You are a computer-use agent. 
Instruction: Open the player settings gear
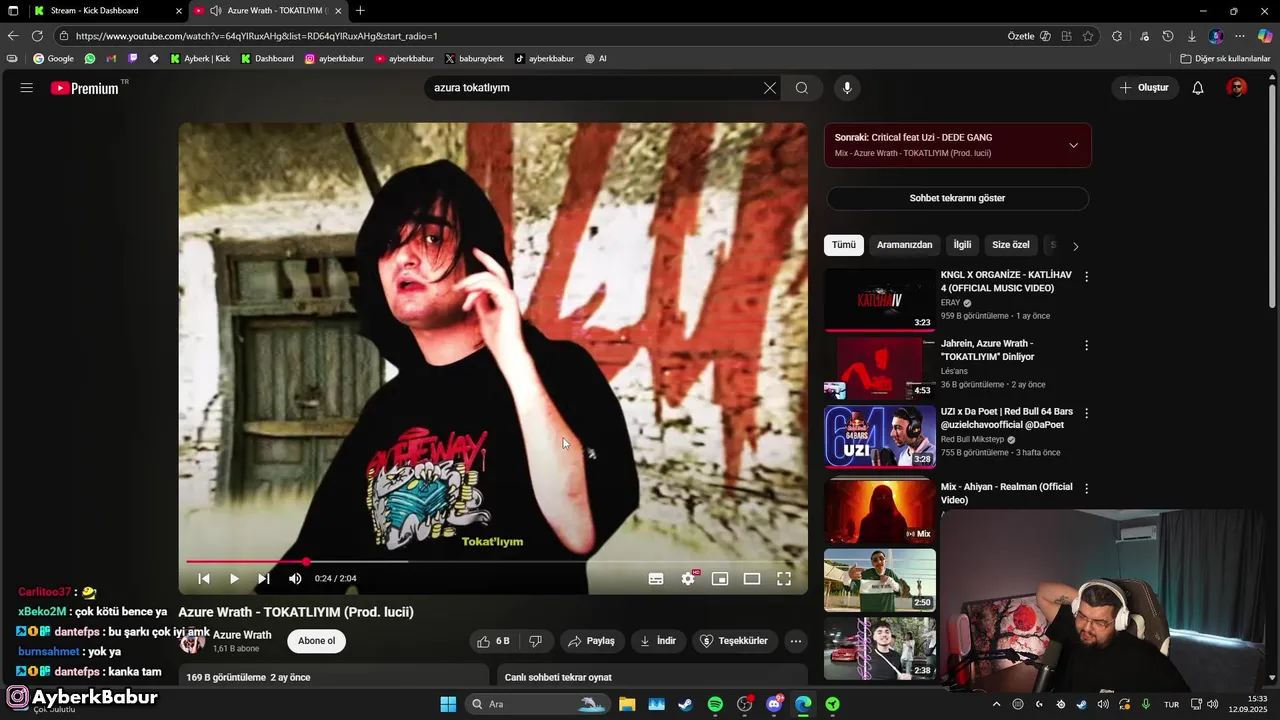tap(688, 578)
